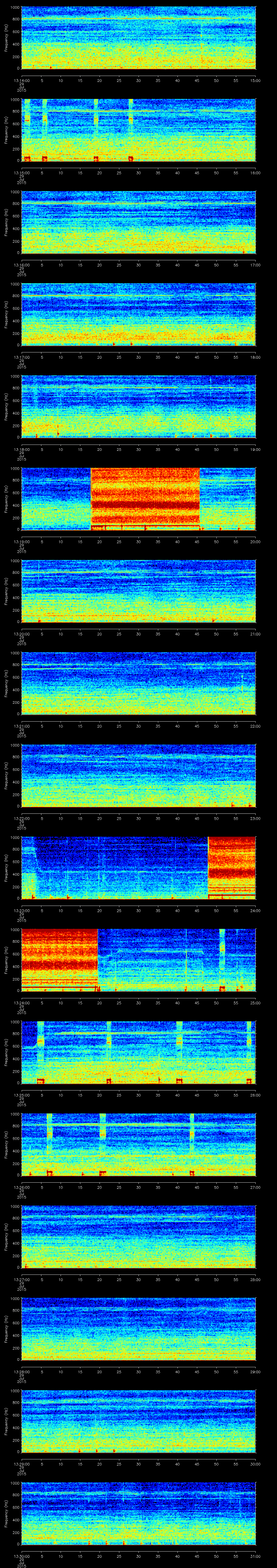
Task: Select the spectrogram panel starting at 13:18:00
Action: coord(138,407)
